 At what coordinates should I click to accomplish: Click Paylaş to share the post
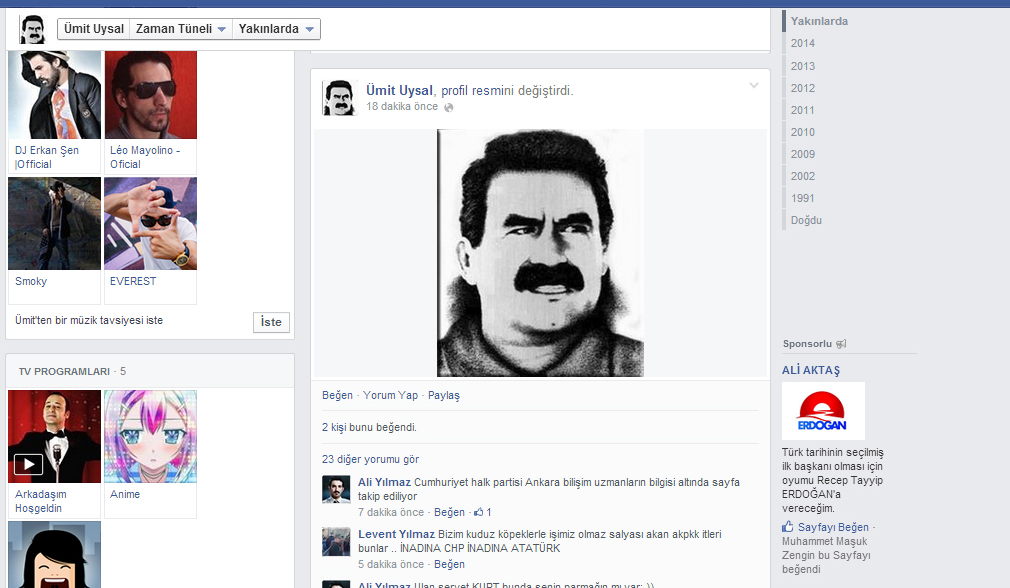pyautogui.click(x=444, y=395)
